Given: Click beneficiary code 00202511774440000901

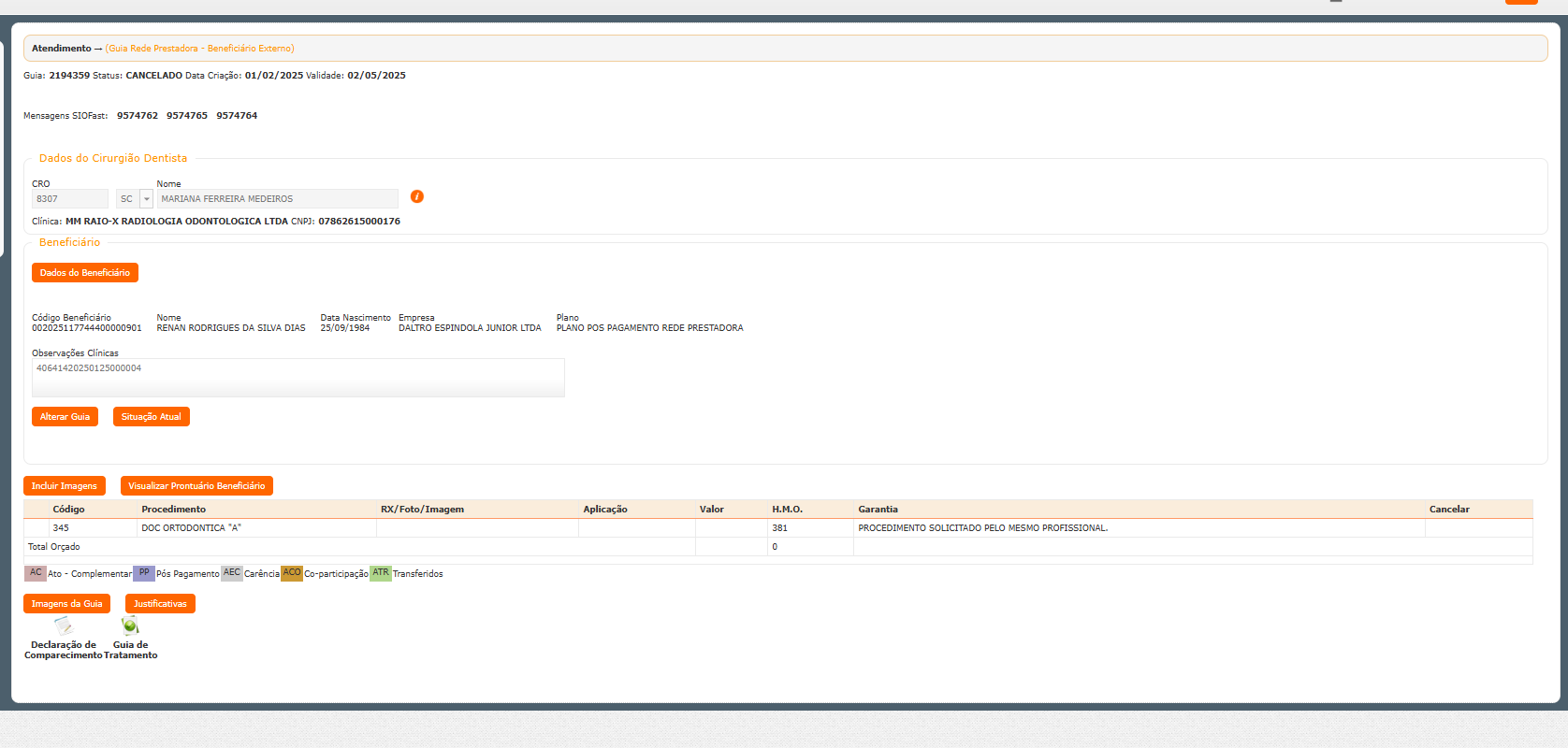Looking at the screenshot, I should pos(87,328).
